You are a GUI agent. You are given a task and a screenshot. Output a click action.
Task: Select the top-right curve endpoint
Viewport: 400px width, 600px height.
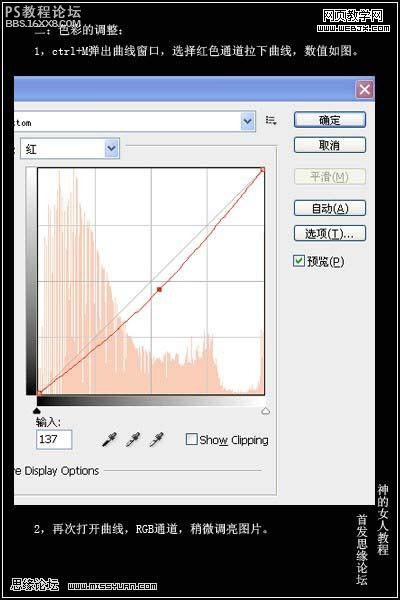pos(263,170)
